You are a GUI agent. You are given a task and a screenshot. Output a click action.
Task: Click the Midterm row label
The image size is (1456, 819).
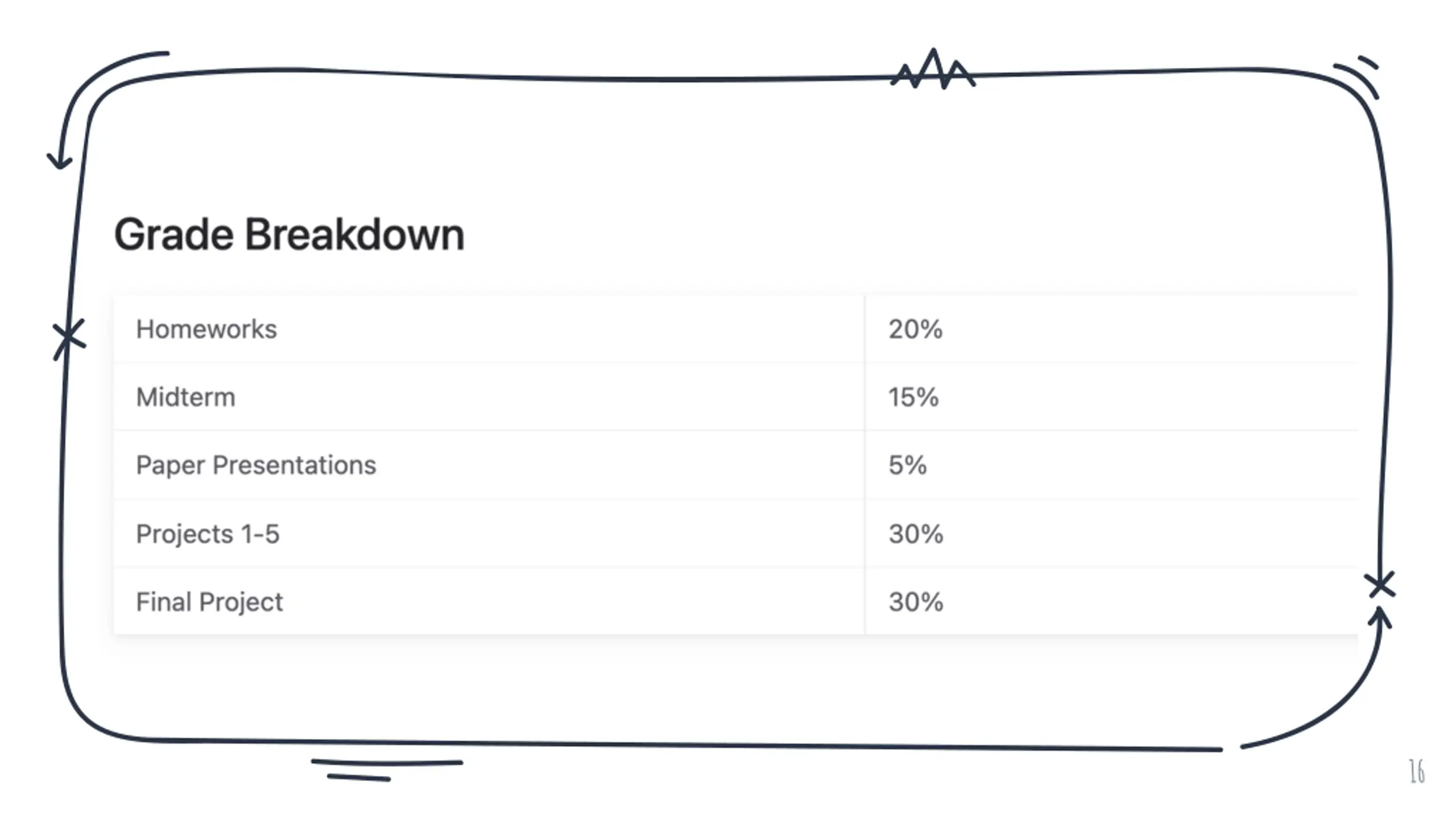(x=185, y=397)
